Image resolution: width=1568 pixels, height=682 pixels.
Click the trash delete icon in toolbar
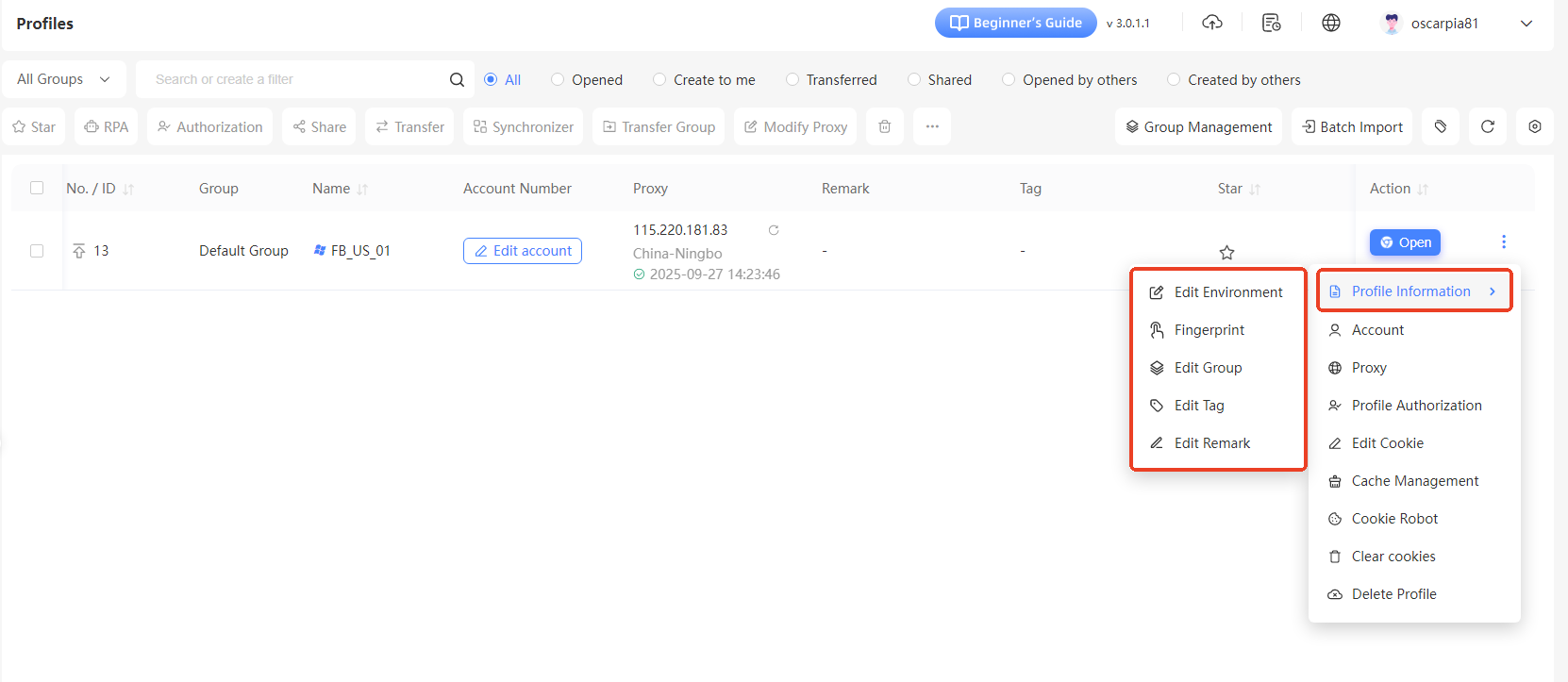[884, 126]
